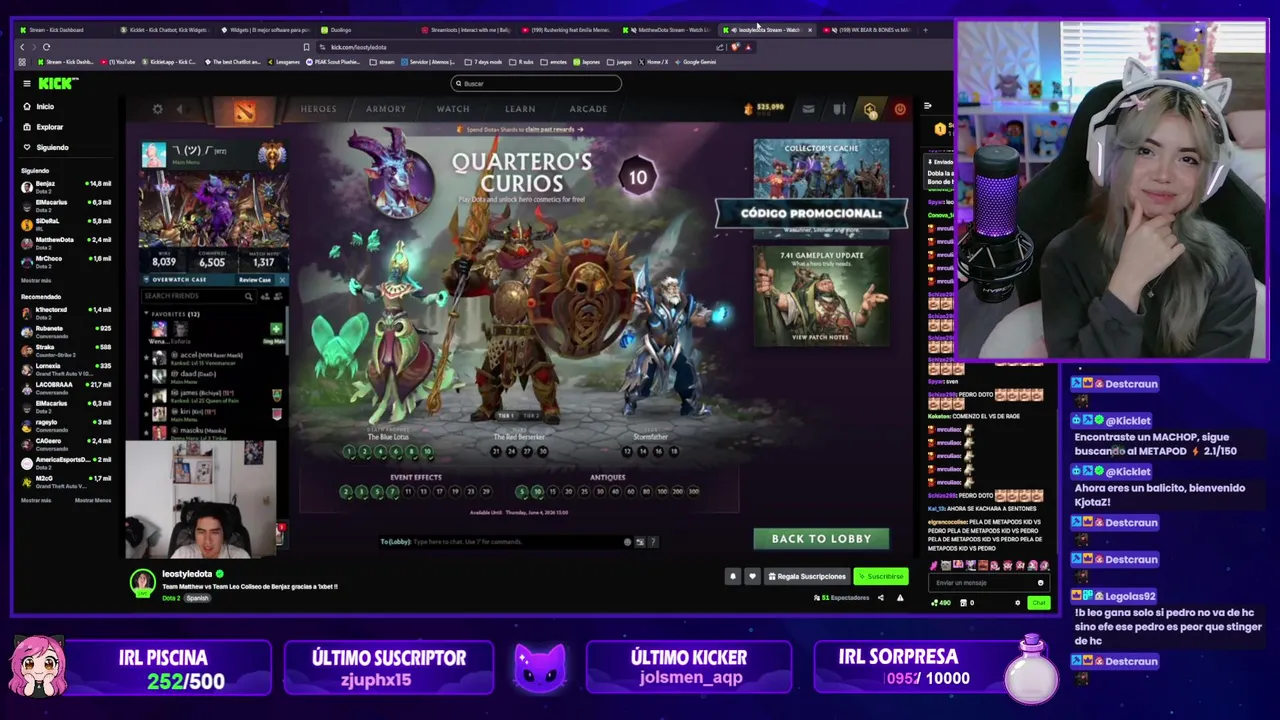Open the chat settings gear icon
Screen dimensions: 1280x720
(1017, 603)
